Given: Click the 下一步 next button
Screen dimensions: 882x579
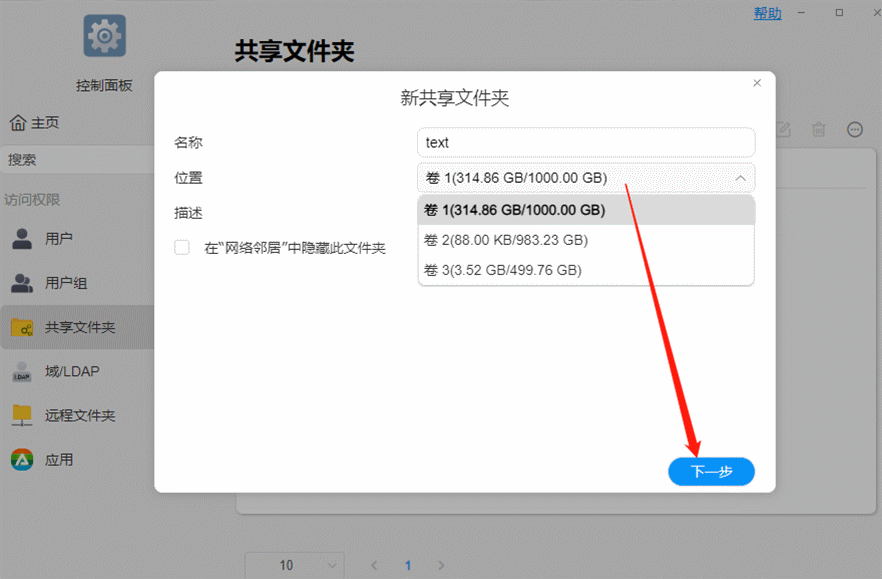Looking at the screenshot, I should point(711,472).
